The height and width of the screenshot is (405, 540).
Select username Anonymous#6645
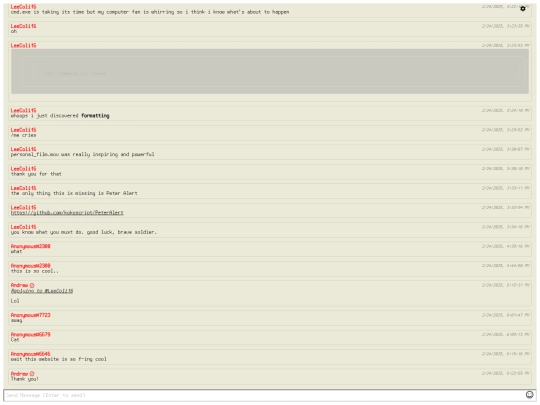coord(30,354)
